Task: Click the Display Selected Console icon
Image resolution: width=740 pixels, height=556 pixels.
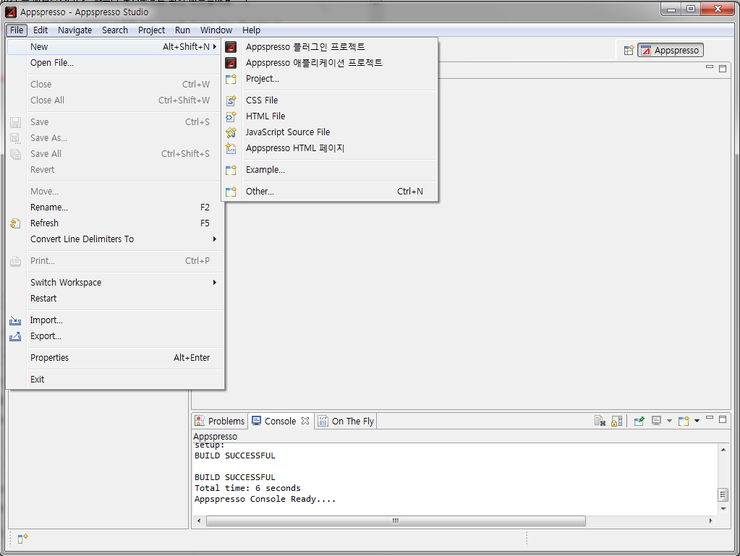Action: [657, 421]
